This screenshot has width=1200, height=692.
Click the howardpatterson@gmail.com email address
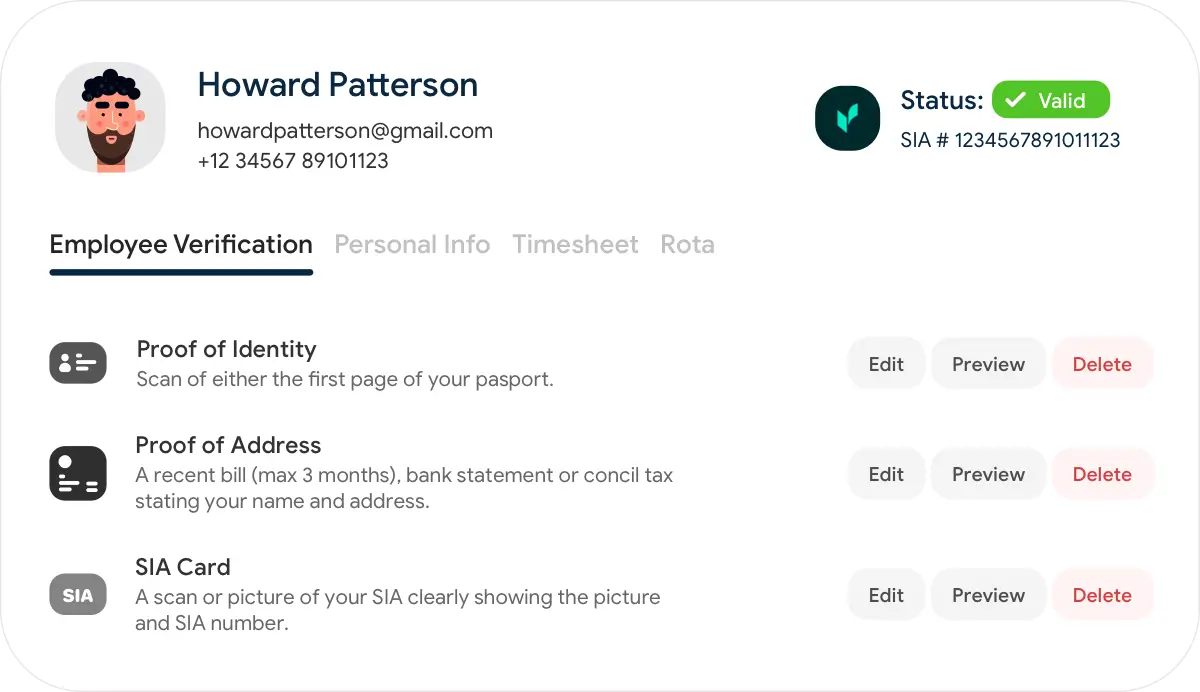coord(345,131)
